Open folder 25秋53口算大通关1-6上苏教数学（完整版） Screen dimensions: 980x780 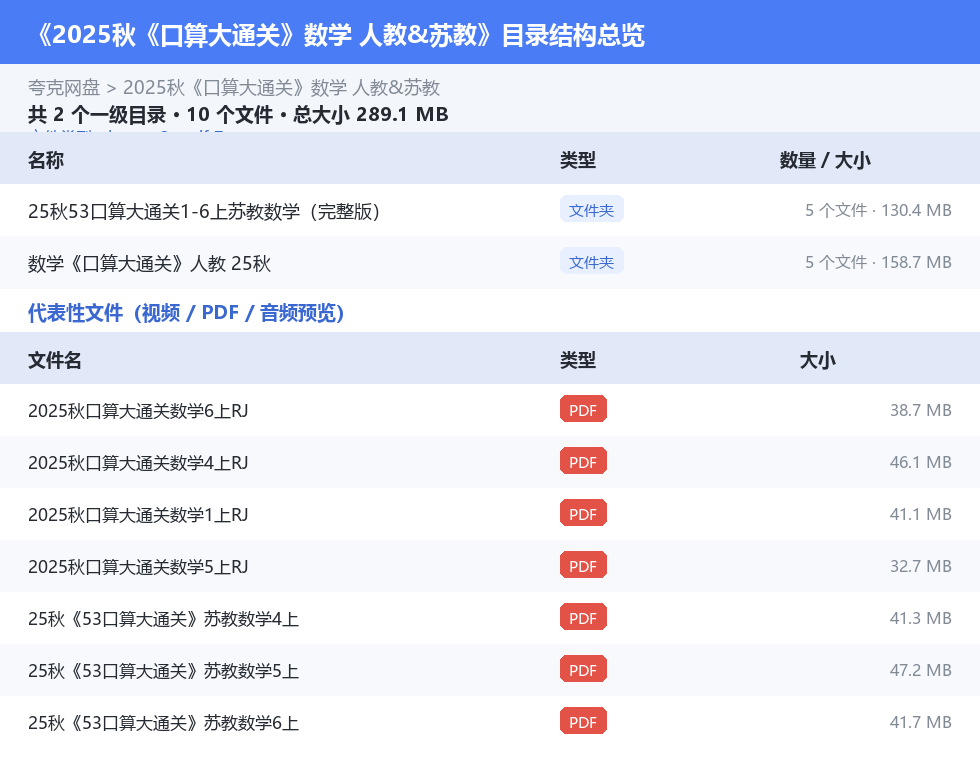click(x=204, y=211)
